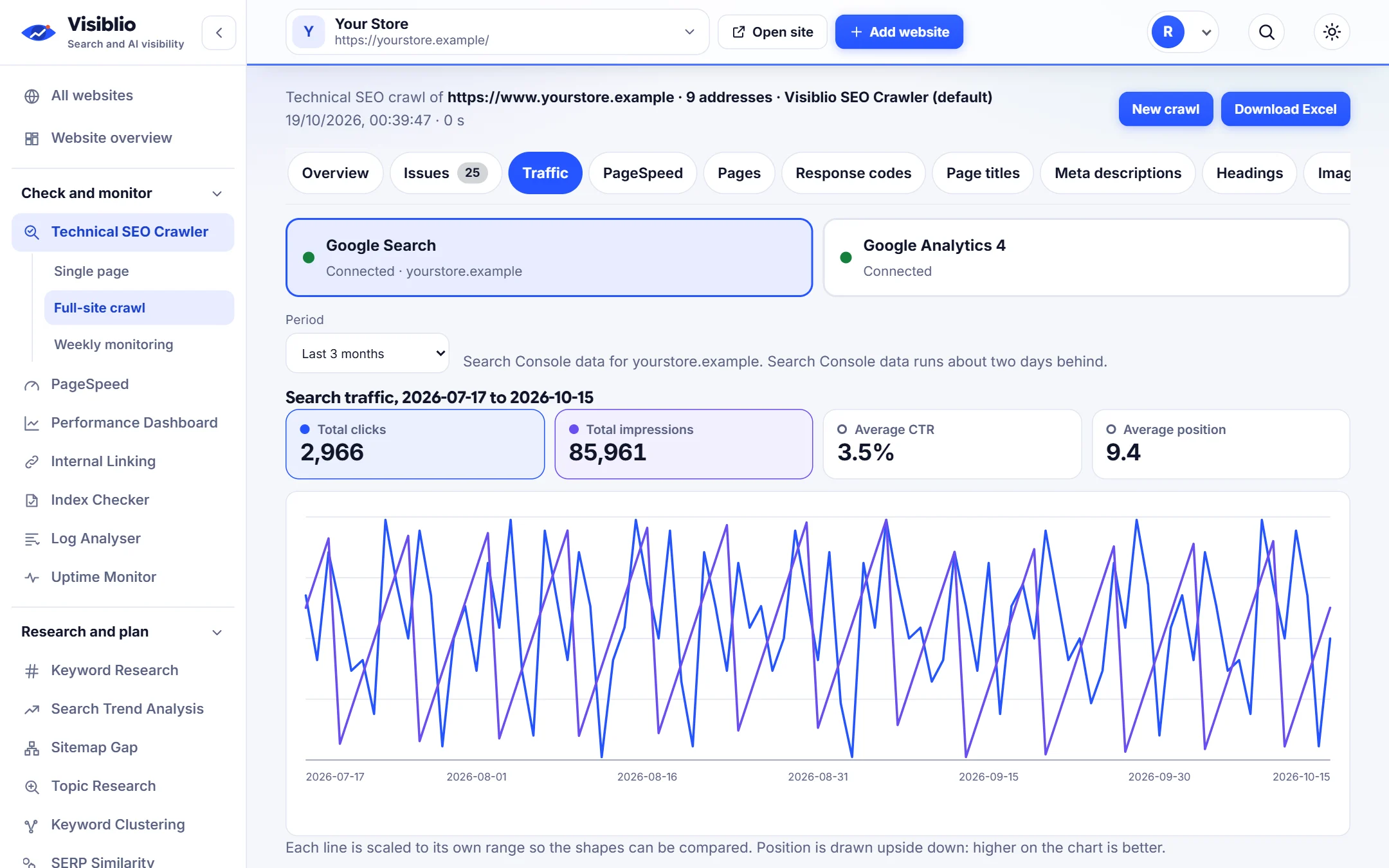Switch to the Overview tab
This screenshot has height=868, width=1389.
pyautogui.click(x=335, y=173)
